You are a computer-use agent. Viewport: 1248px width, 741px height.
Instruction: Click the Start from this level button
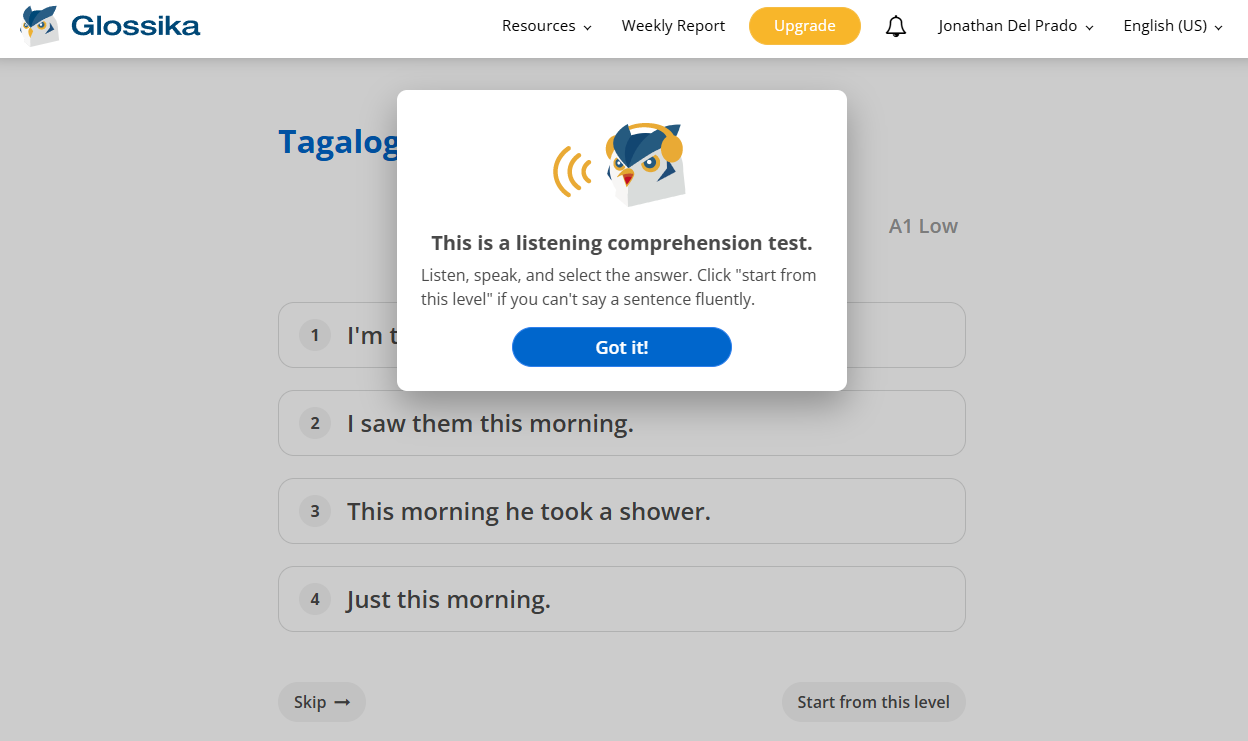tap(874, 702)
